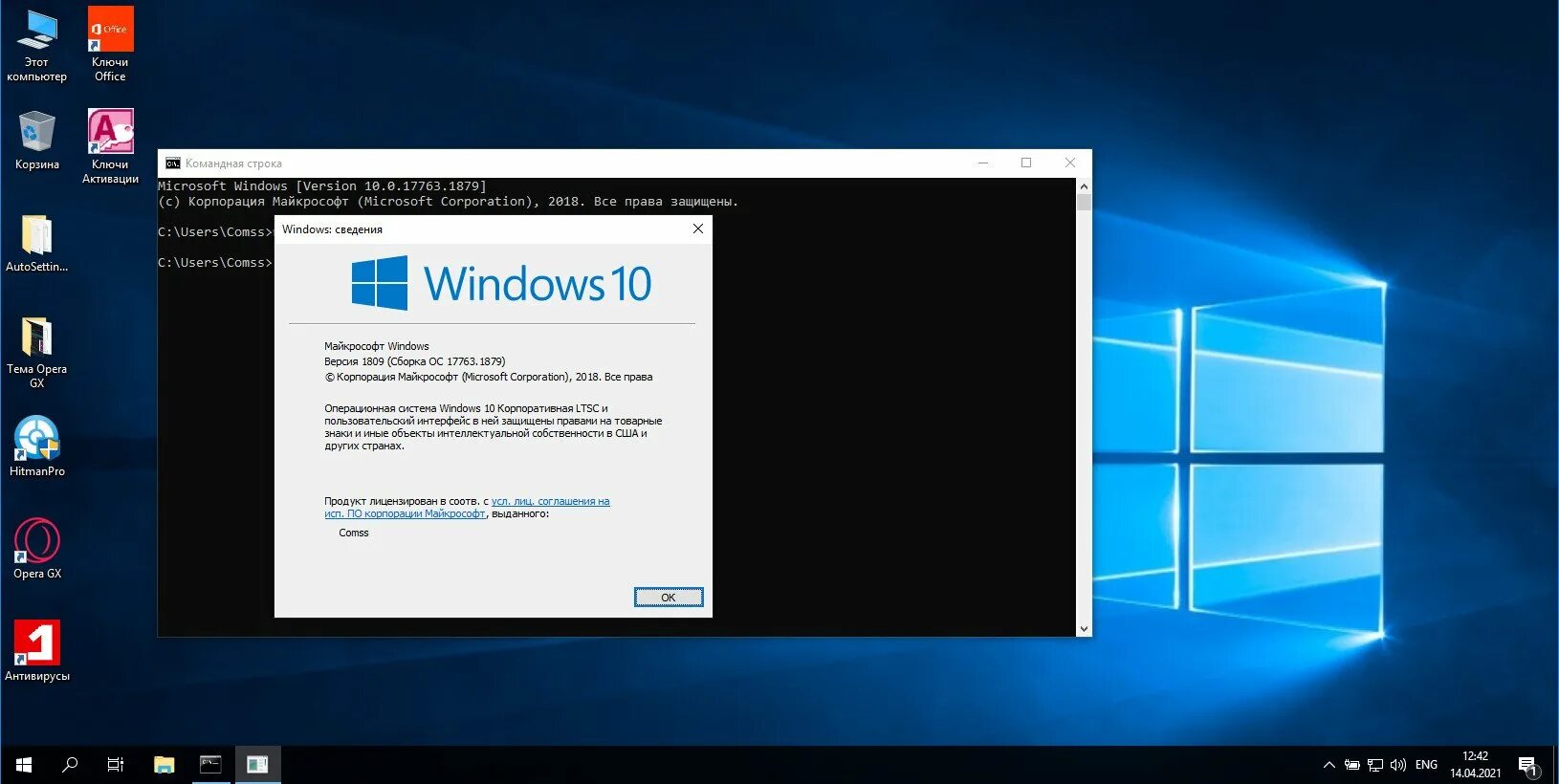Click Command Prompt scrollbar down arrow
Image resolution: width=1559 pixels, height=784 pixels.
tap(1084, 628)
